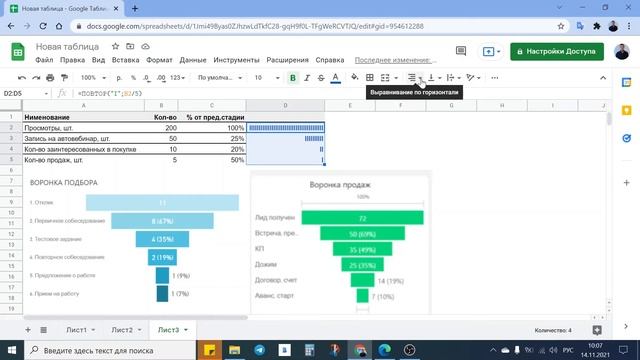Image resolution: width=640 pixels, height=360 pixels.
Task: Print the spreadsheet
Action: click(x=50, y=78)
